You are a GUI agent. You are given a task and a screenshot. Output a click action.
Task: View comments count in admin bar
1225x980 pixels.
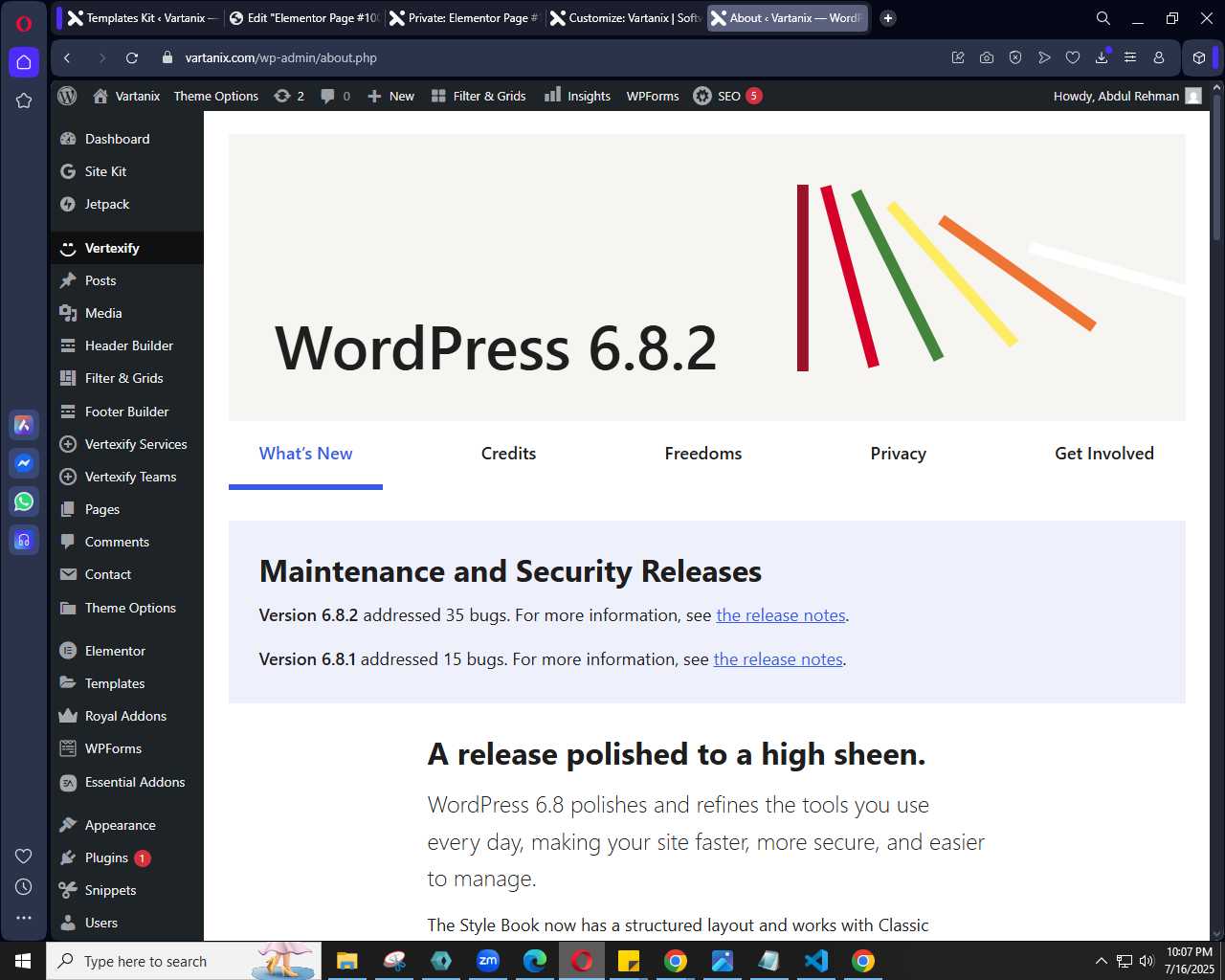(336, 96)
